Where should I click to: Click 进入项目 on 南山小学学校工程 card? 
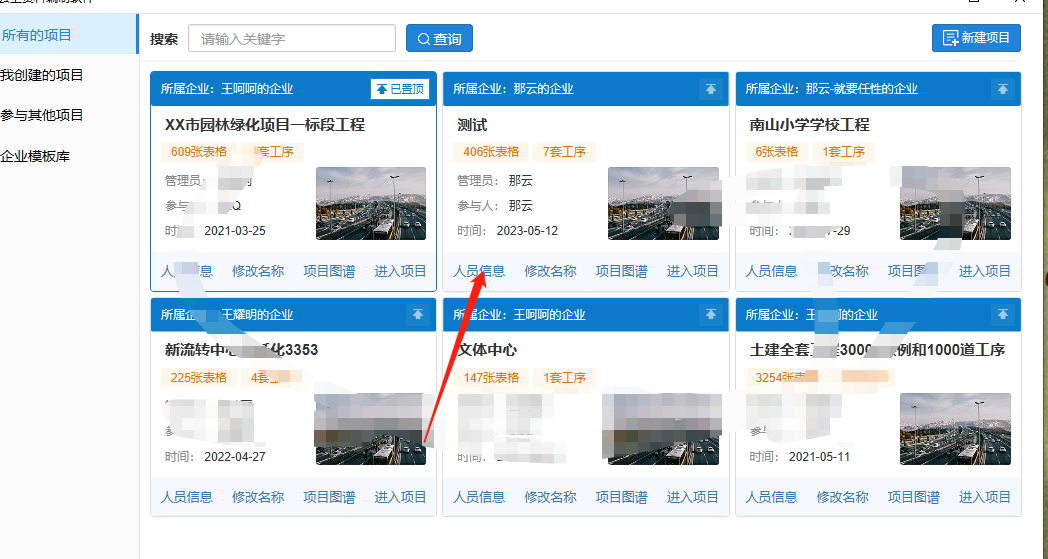pyautogui.click(x=985, y=271)
